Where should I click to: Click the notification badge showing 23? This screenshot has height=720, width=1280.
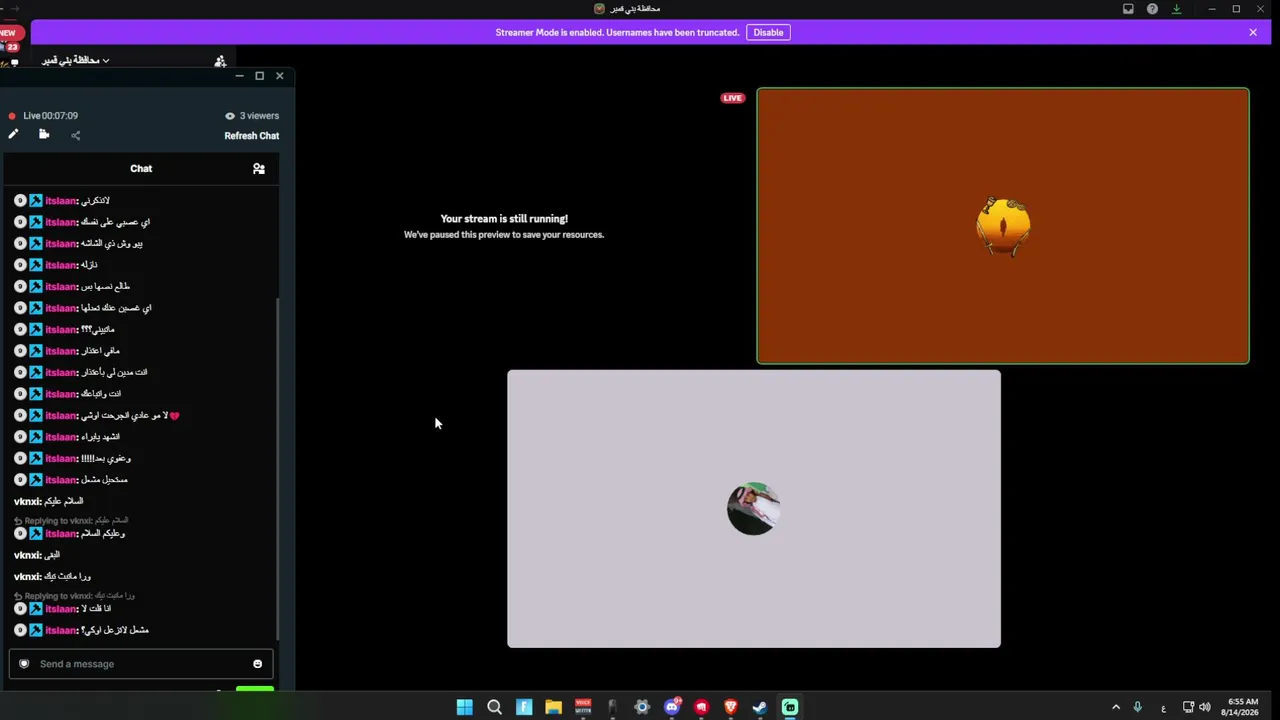pos(13,46)
